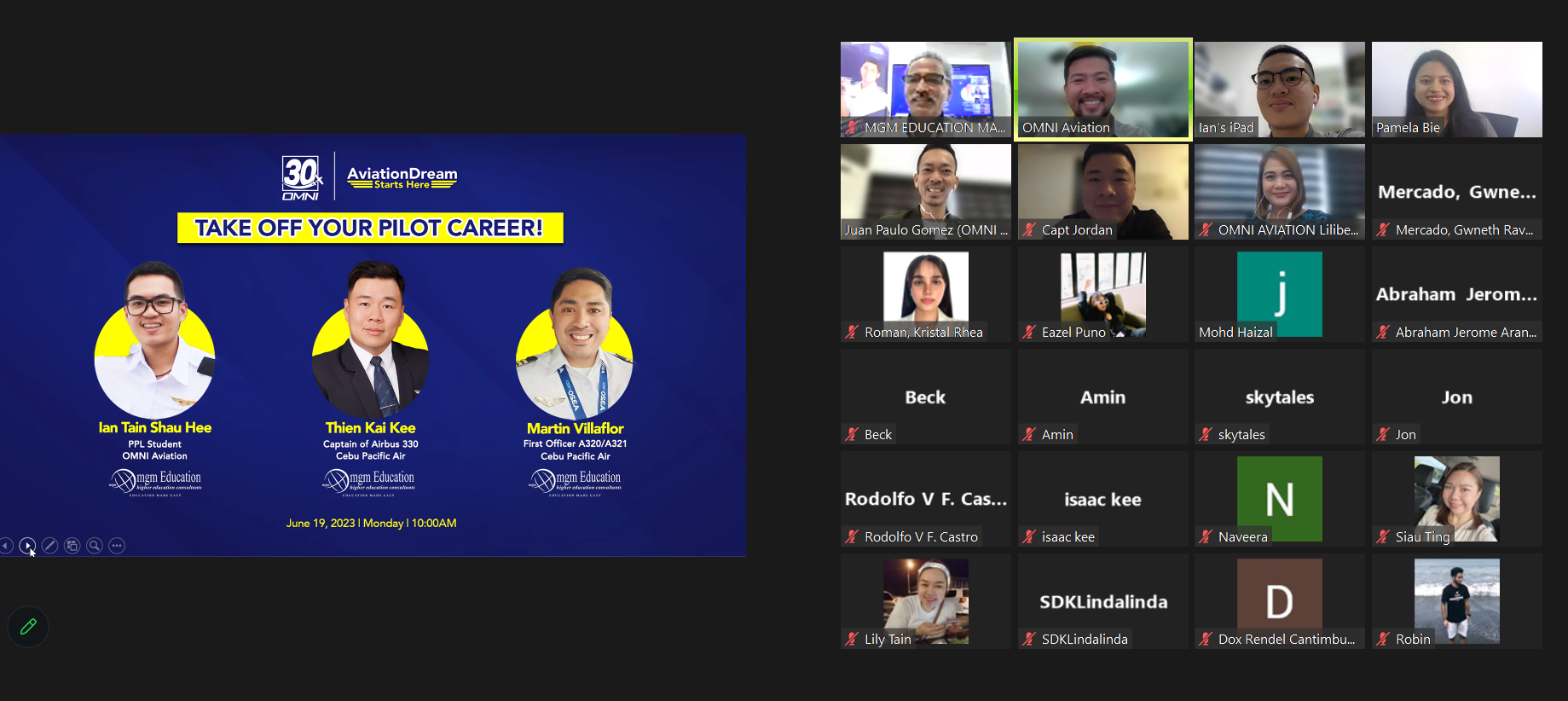Click 'Thien Kai Kee' speaker name
1568x701 pixels.
(x=370, y=428)
